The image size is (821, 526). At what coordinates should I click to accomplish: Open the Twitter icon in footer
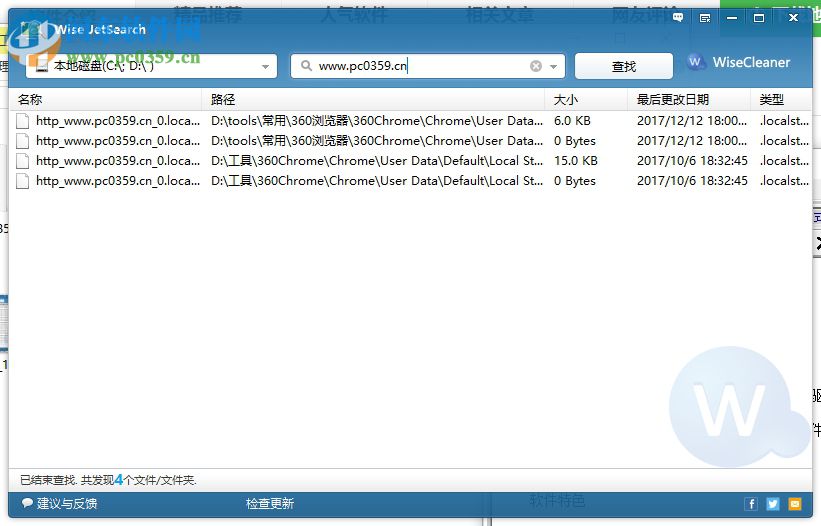click(x=773, y=503)
